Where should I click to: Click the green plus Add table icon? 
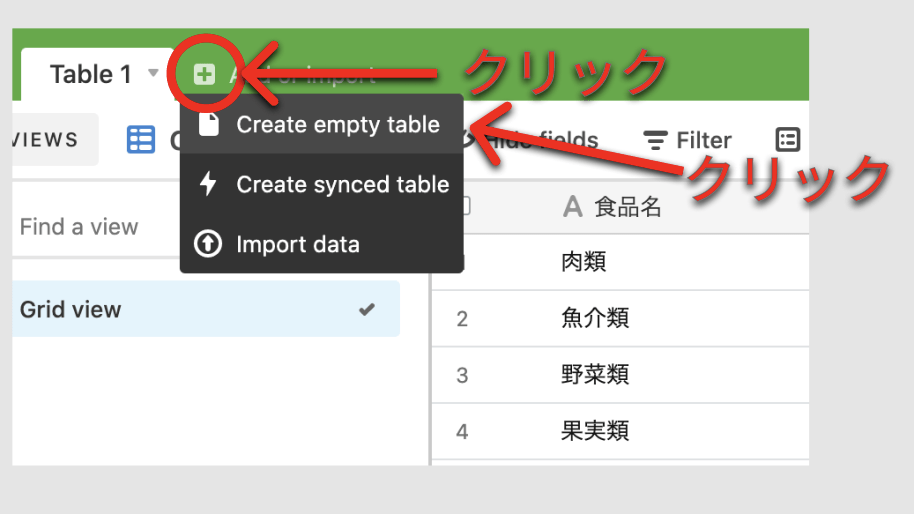(204, 74)
